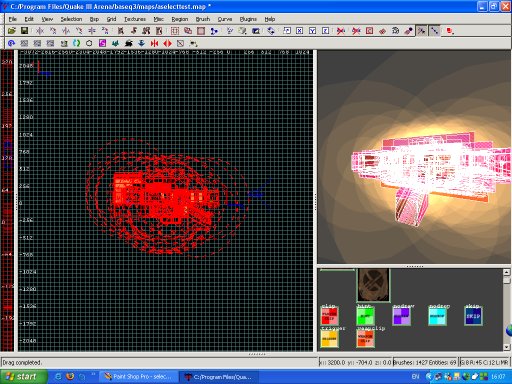
Task: Open the Textures menu
Action: 135,19
